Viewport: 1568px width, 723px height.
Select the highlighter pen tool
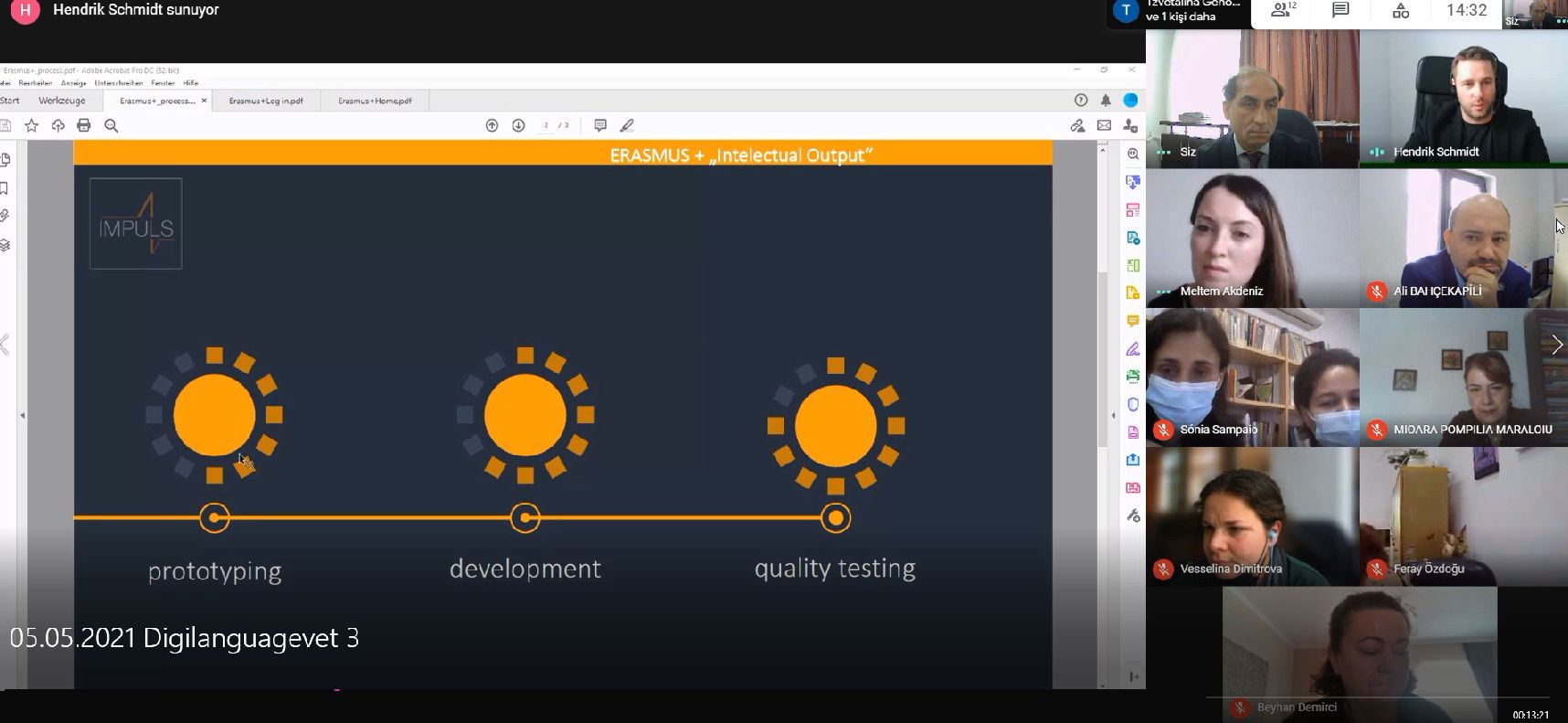(627, 126)
